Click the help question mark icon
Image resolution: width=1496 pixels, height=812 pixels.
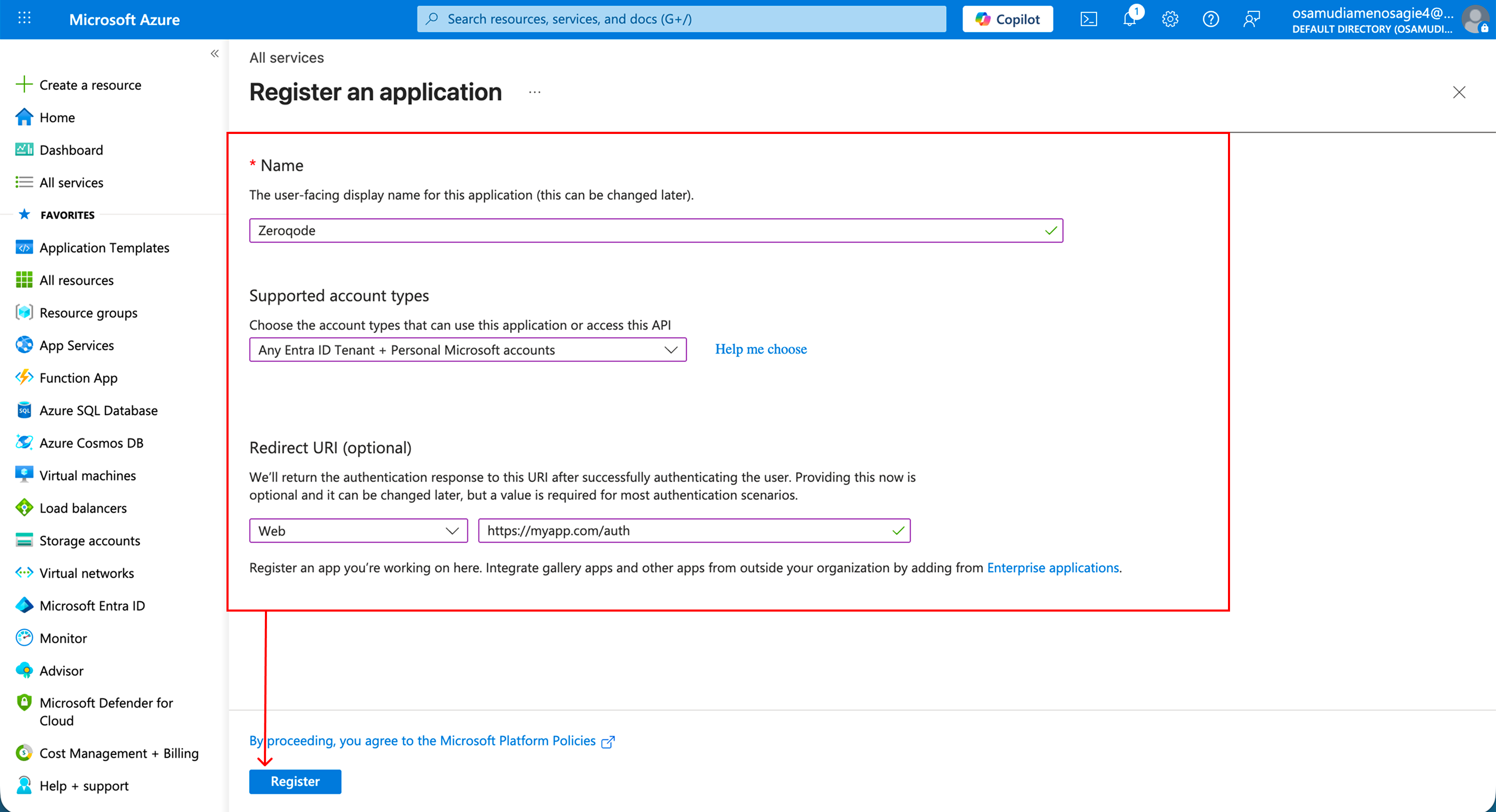coord(1210,19)
